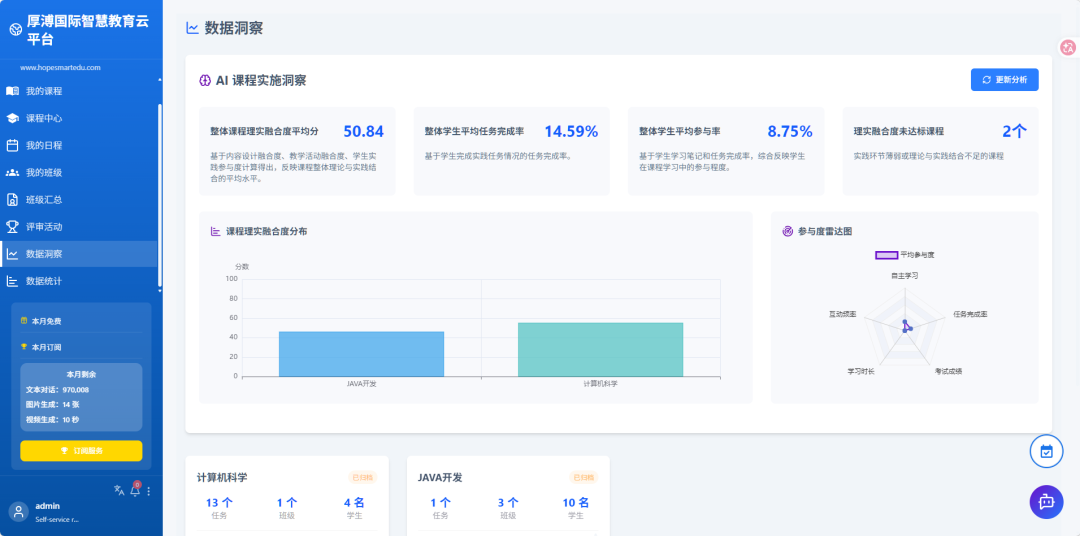Click the 班级汇总 report icon
The image size is (1080, 536).
[12, 200]
